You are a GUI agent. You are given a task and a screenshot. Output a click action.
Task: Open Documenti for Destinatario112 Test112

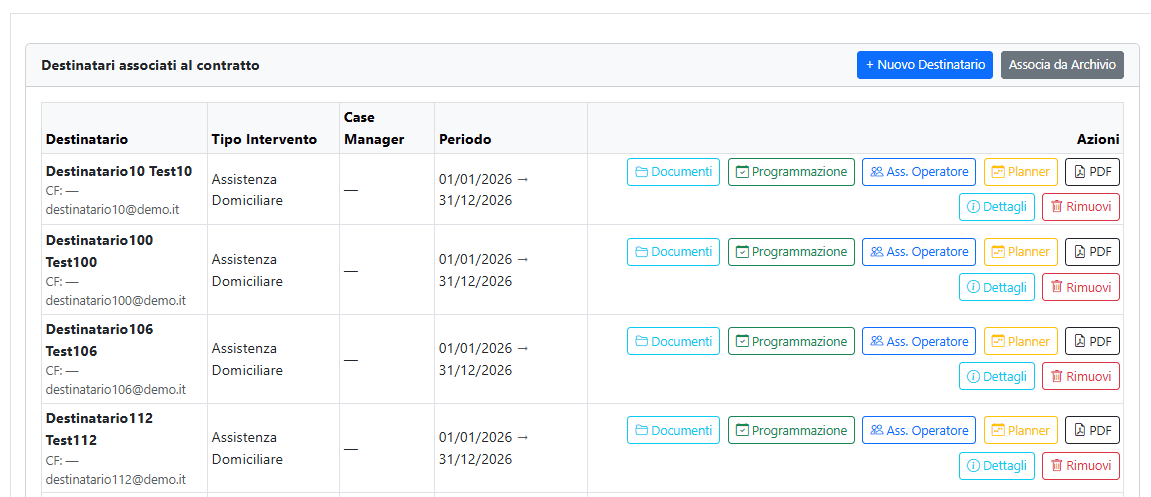pos(673,430)
